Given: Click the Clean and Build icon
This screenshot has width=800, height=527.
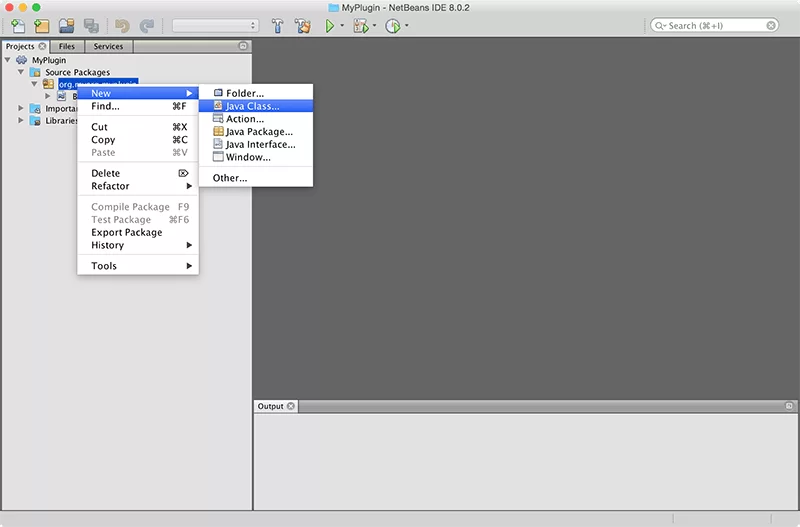Looking at the screenshot, I should (303, 26).
